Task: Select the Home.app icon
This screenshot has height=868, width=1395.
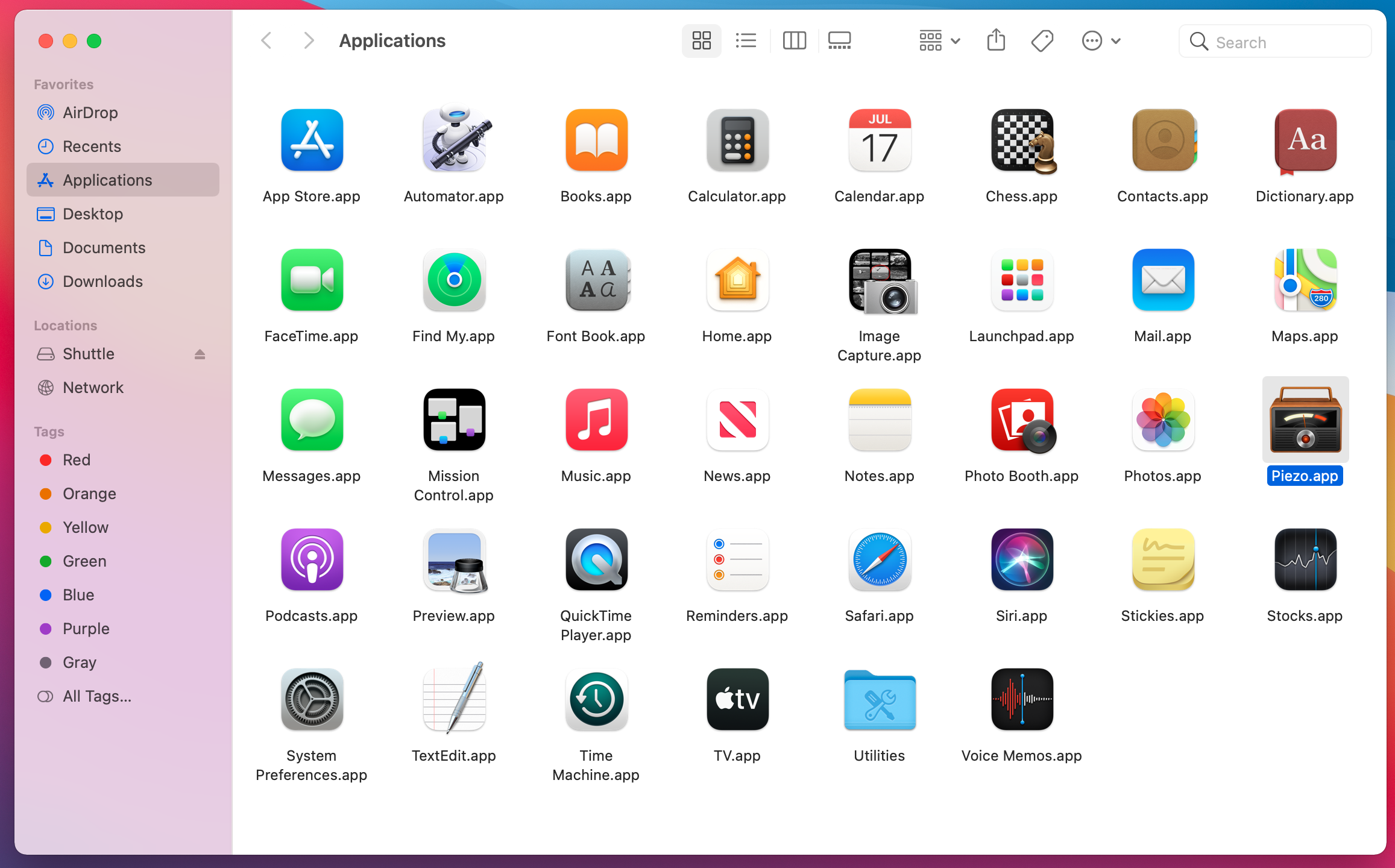Action: (737, 280)
